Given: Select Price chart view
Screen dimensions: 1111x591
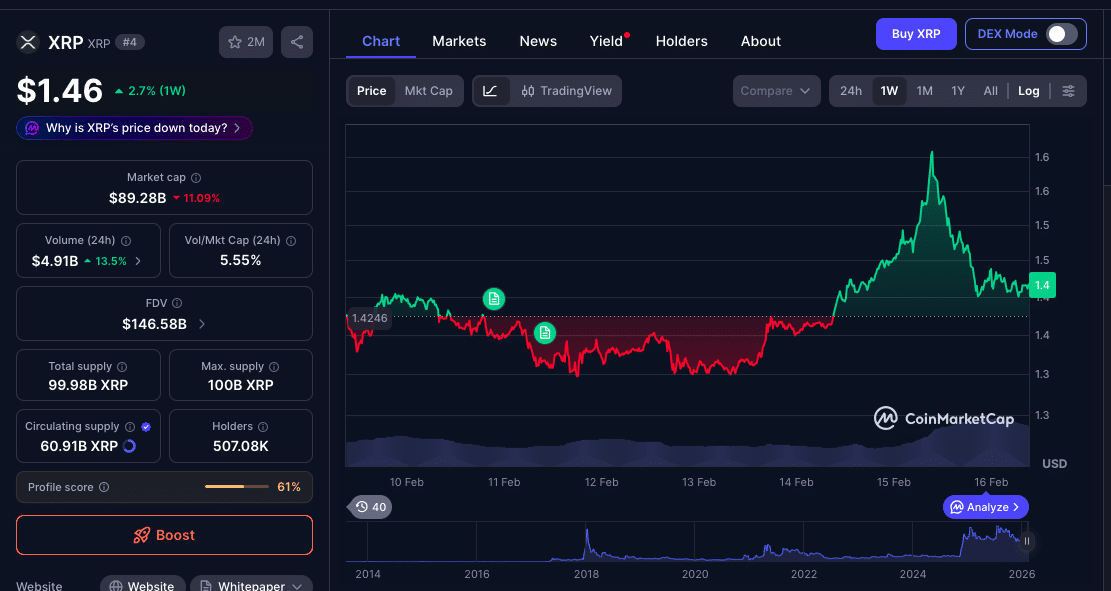Looking at the screenshot, I should coord(371,91).
